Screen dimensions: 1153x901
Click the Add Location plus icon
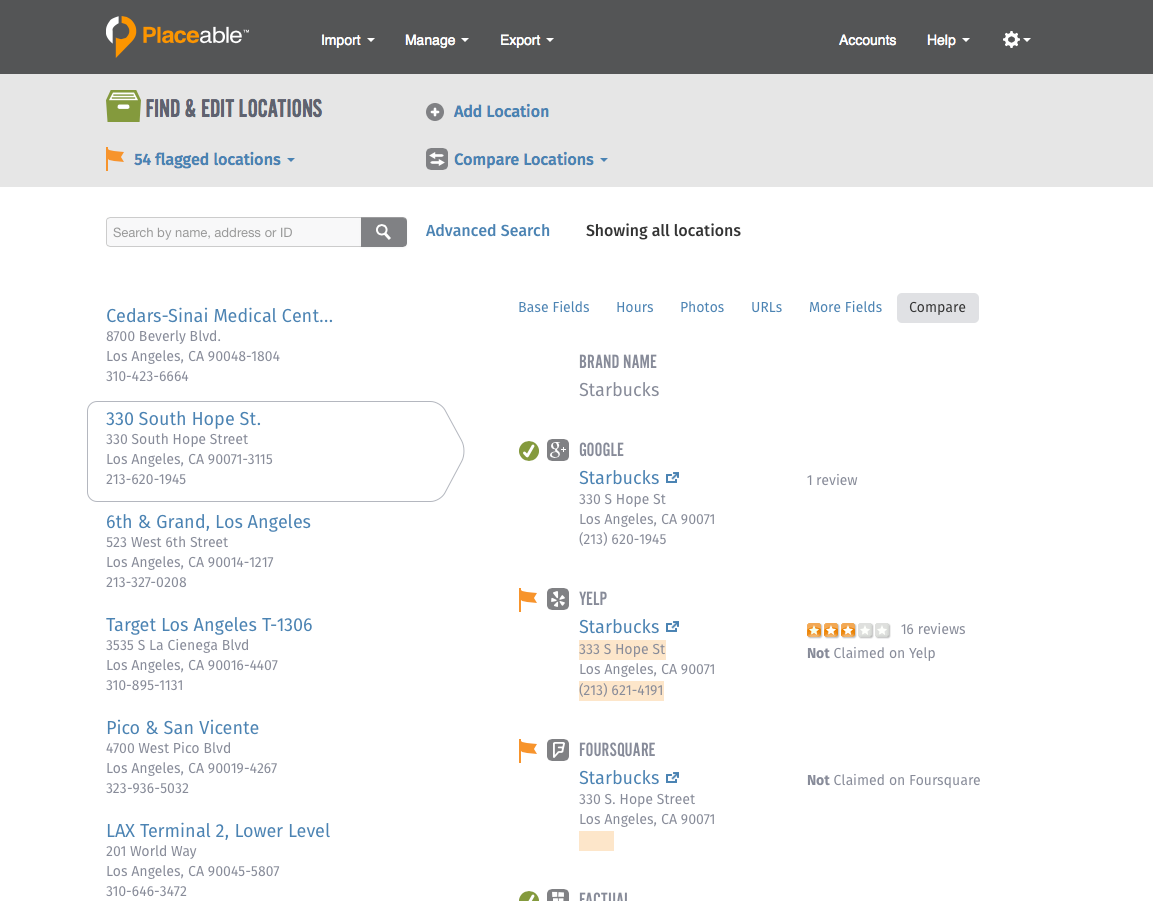(435, 112)
